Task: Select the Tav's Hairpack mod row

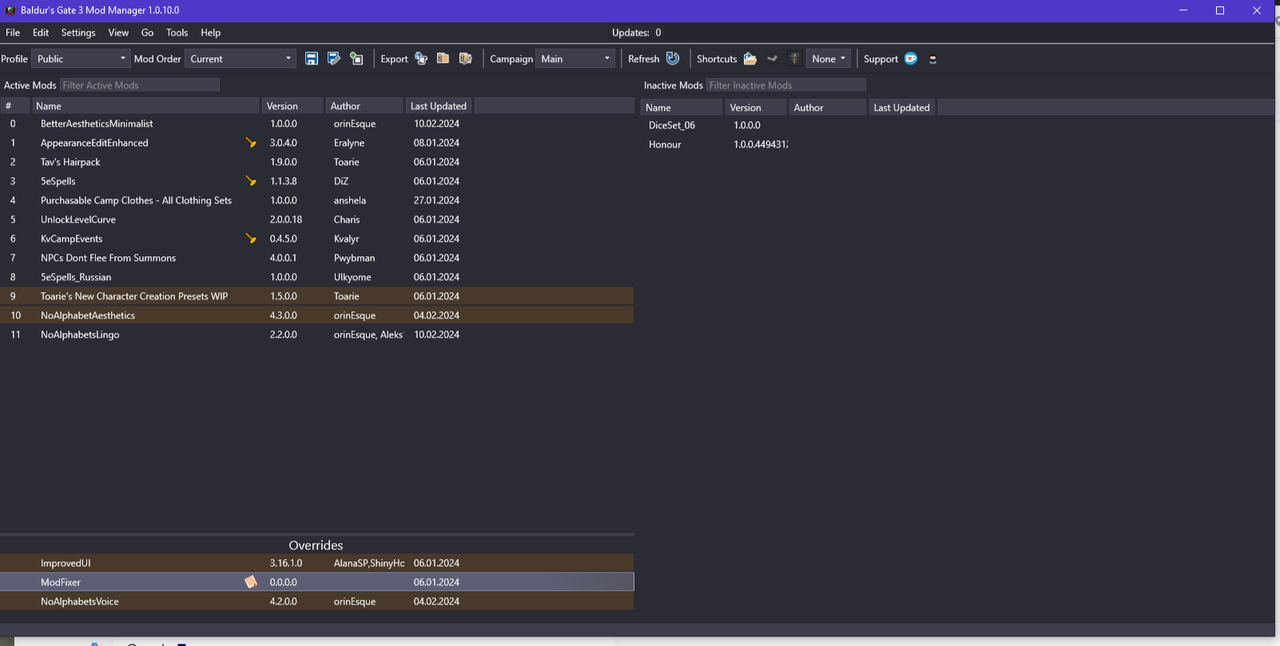Action: (x=317, y=162)
